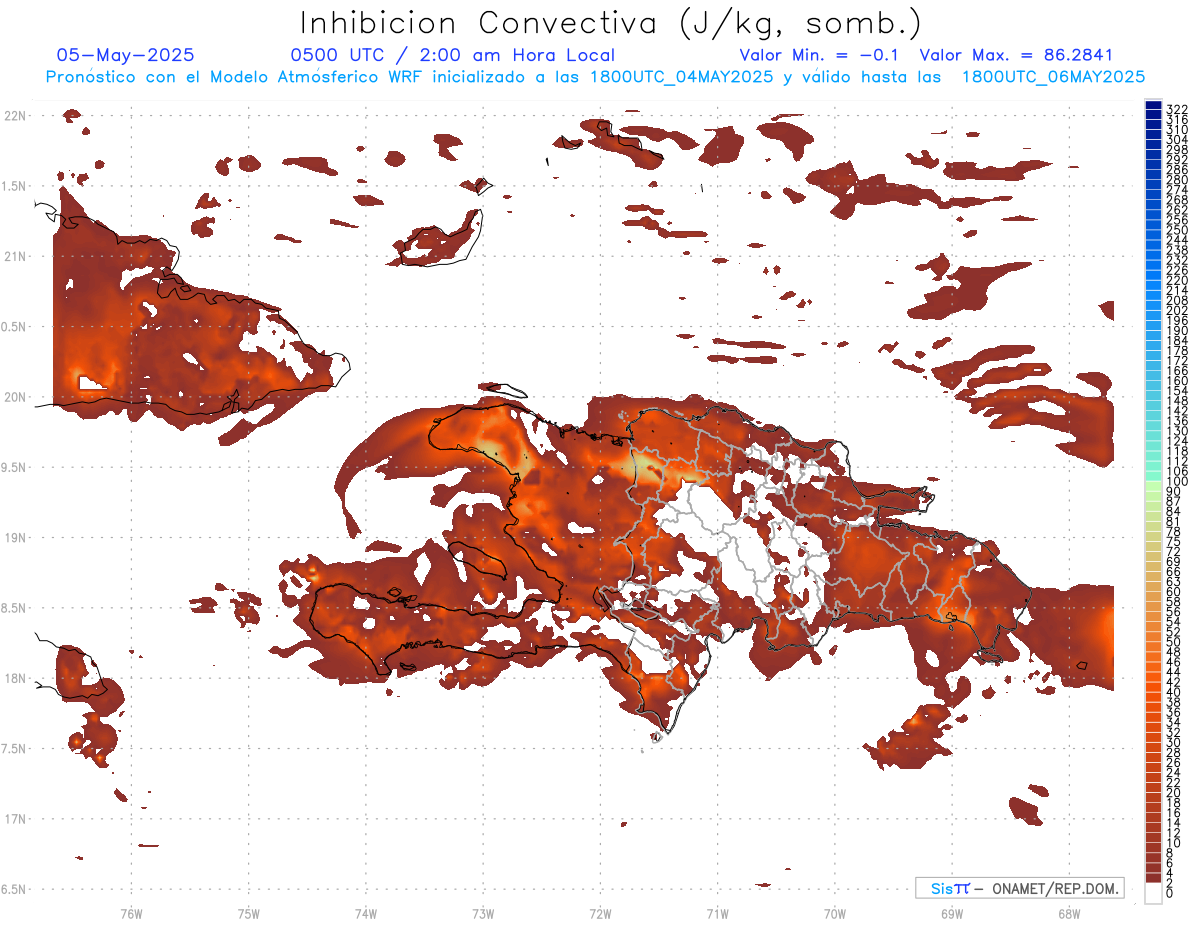Click the "0.5N" latitude label
Viewport: 1200px width, 927px height.
pyautogui.click(x=14, y=327)
